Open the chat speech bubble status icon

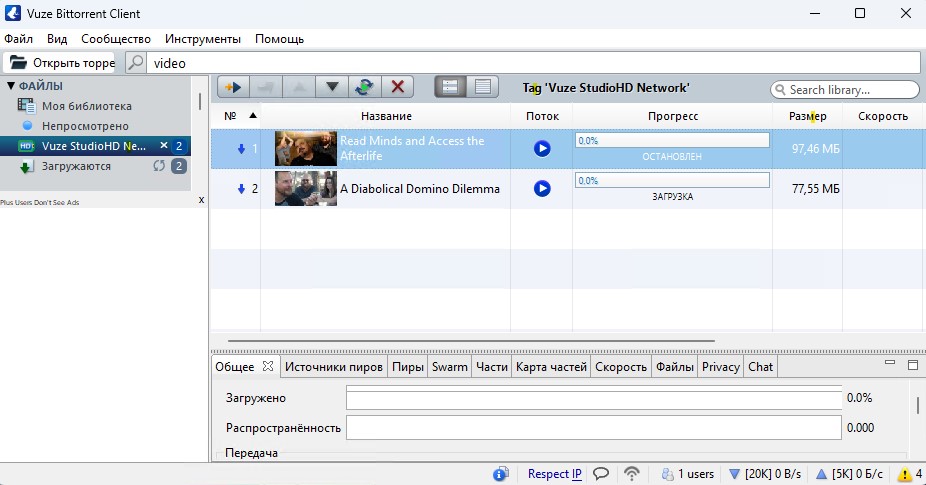601,474
